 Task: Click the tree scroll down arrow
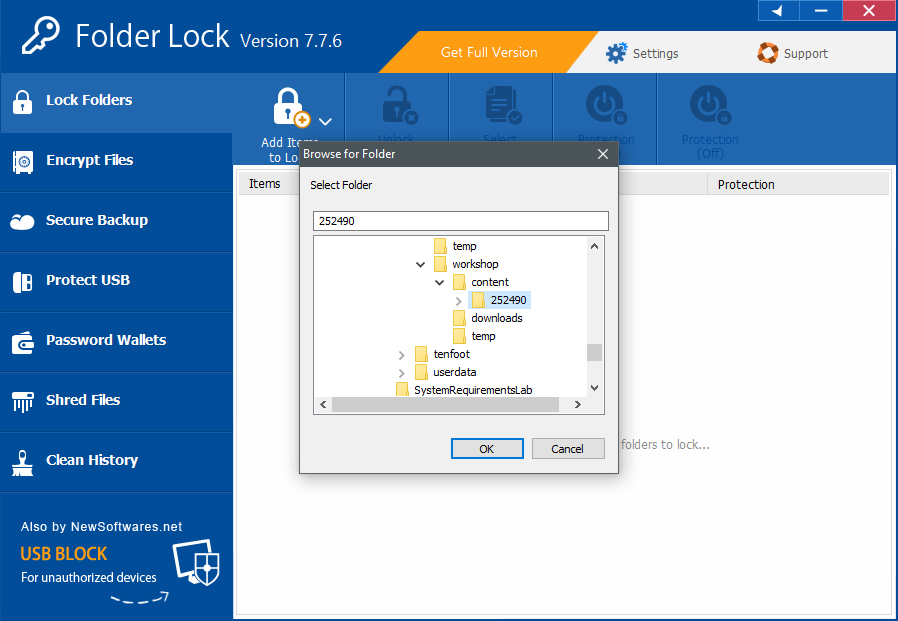click(x=594, y=388)
